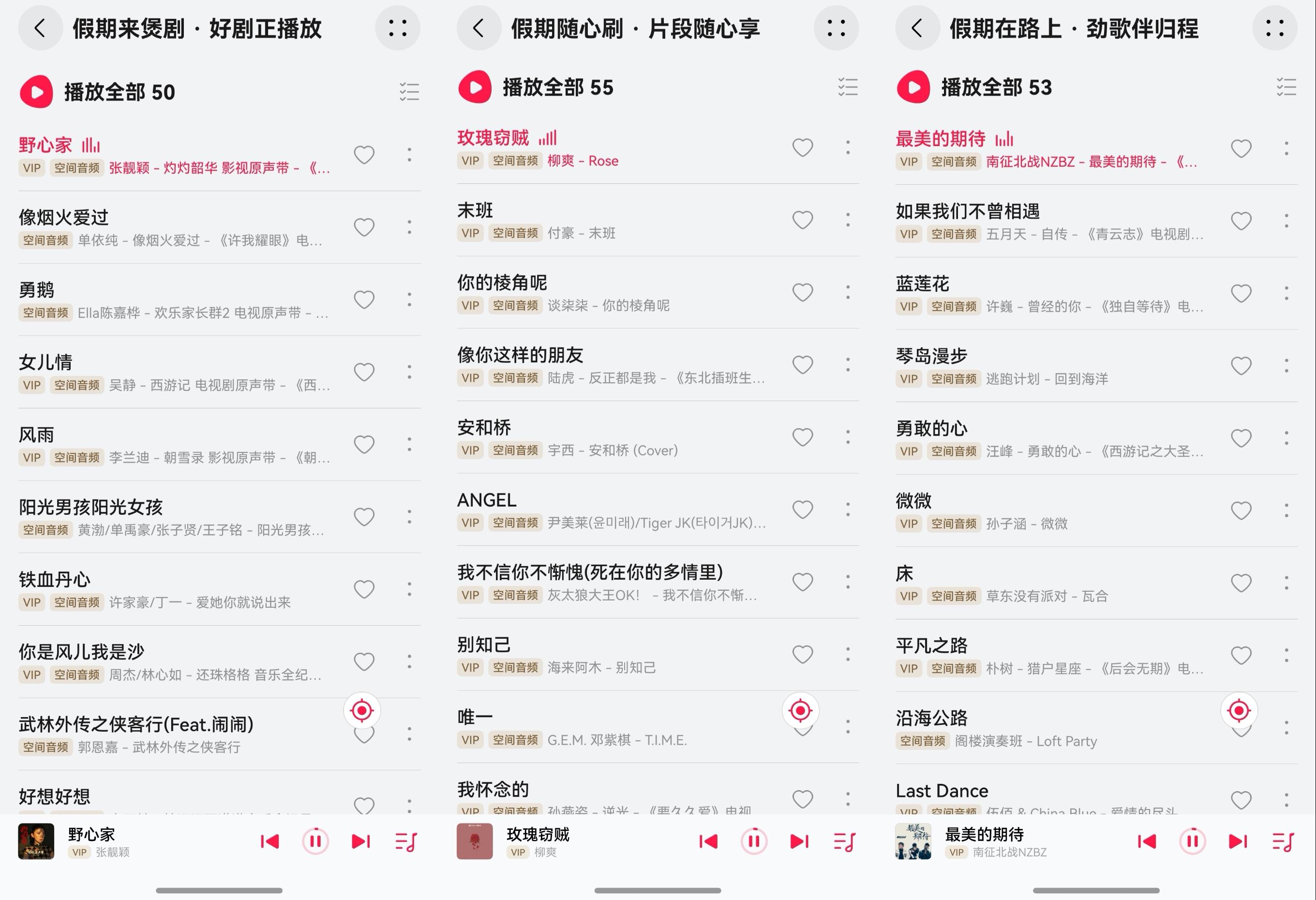The width and height of the screenshot is (1316, 900).
Task: Open 最美的期待 album art thumbnail
Action: (913, 841)
